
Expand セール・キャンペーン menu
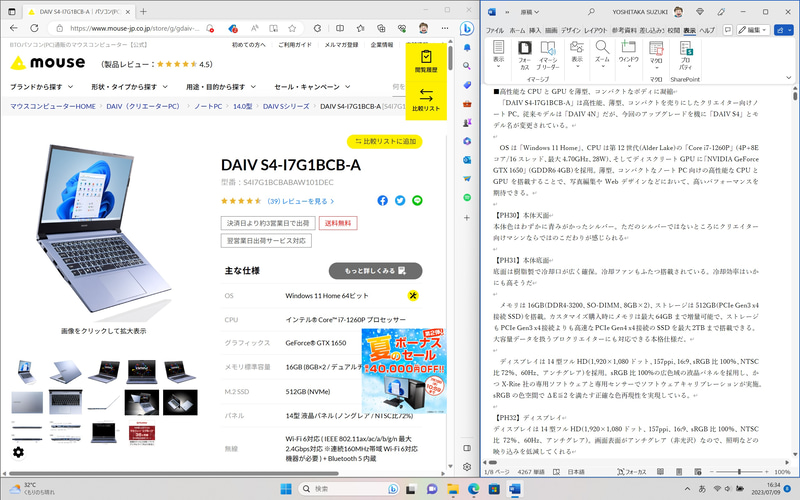(312, 87)
